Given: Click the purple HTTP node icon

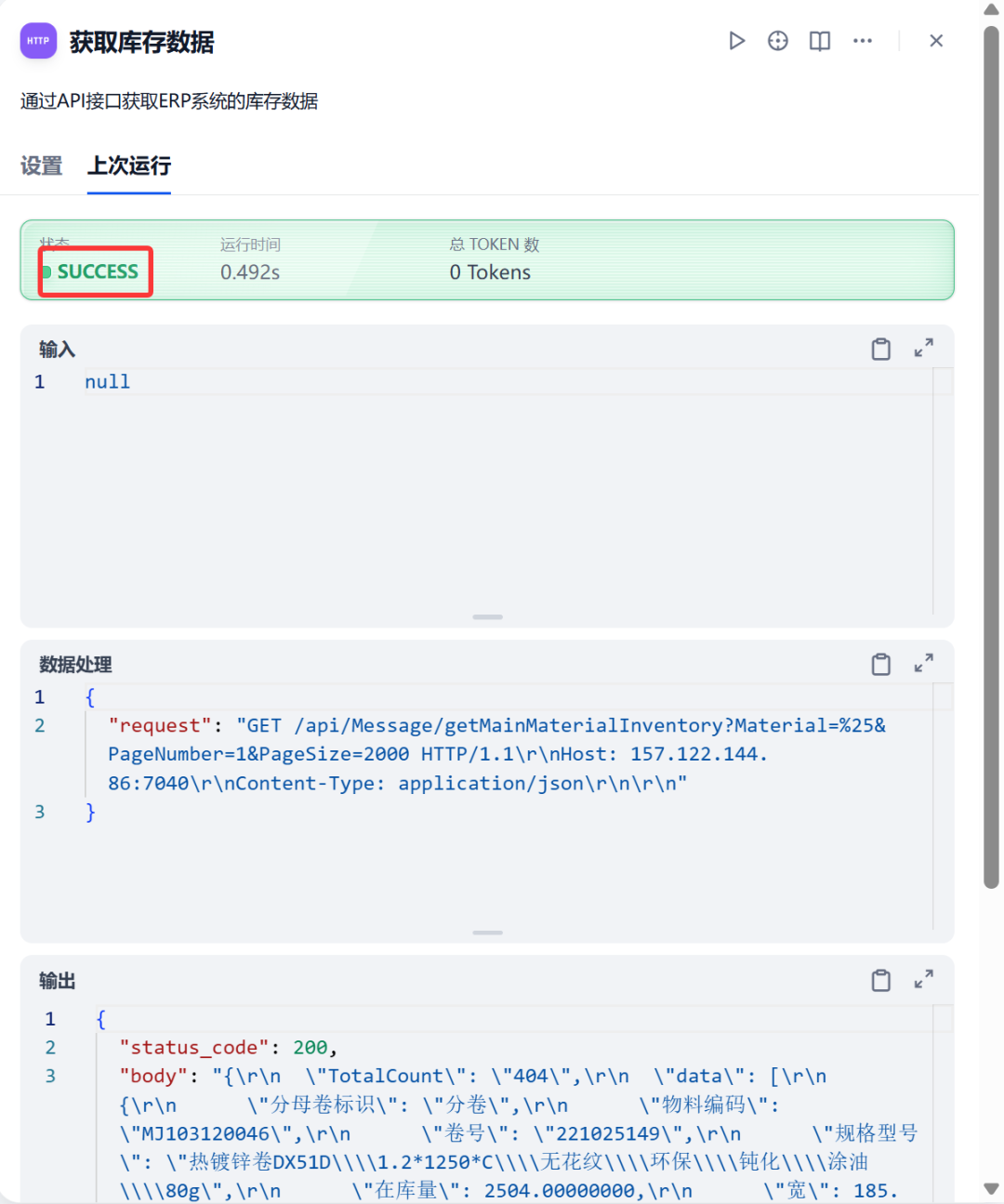Looking at the screenshot, I should pos(38,41).
